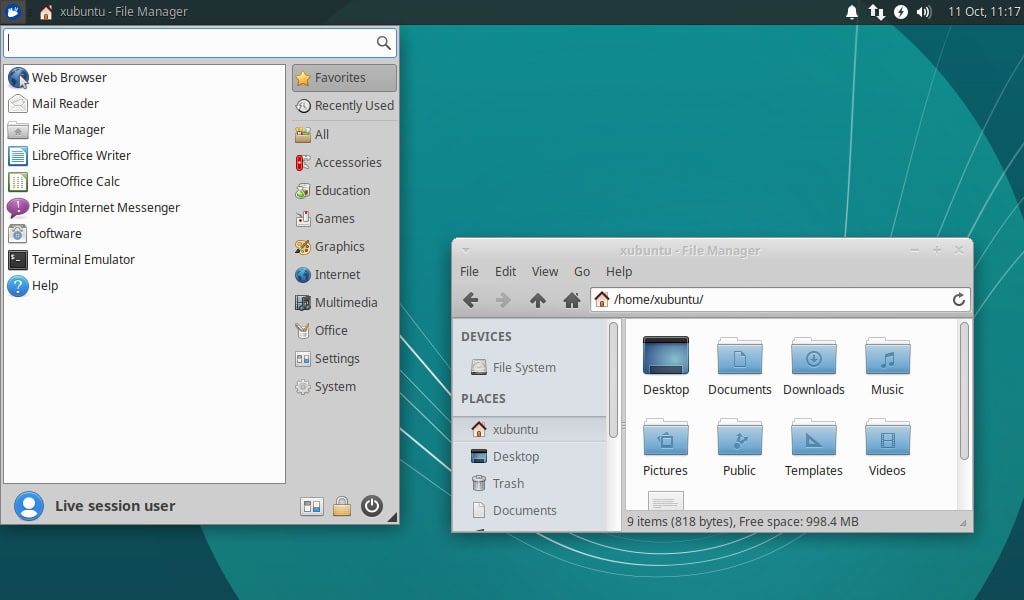Lock the session using the padlock icon

point(342,506)
